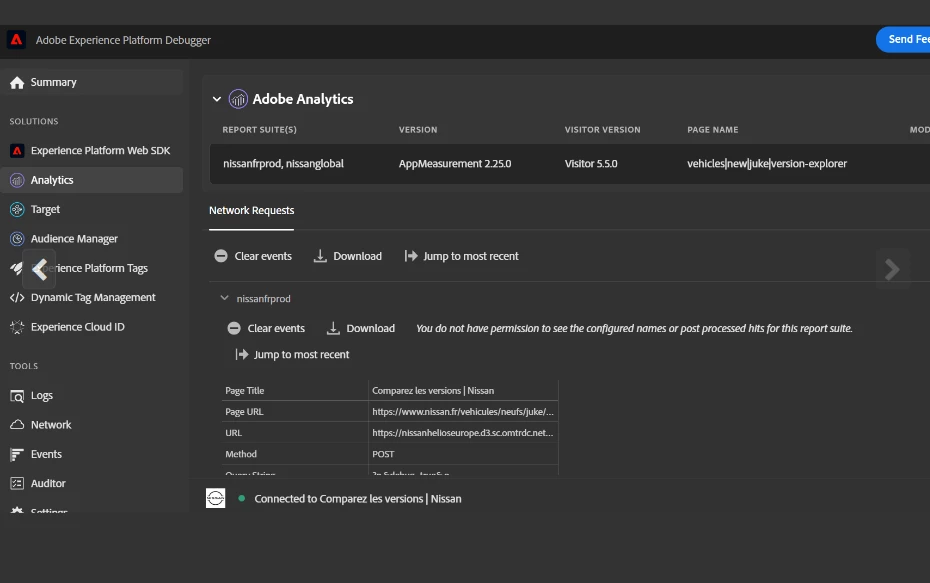Click the PAGE NAME column header

click(x=713, y=129)
